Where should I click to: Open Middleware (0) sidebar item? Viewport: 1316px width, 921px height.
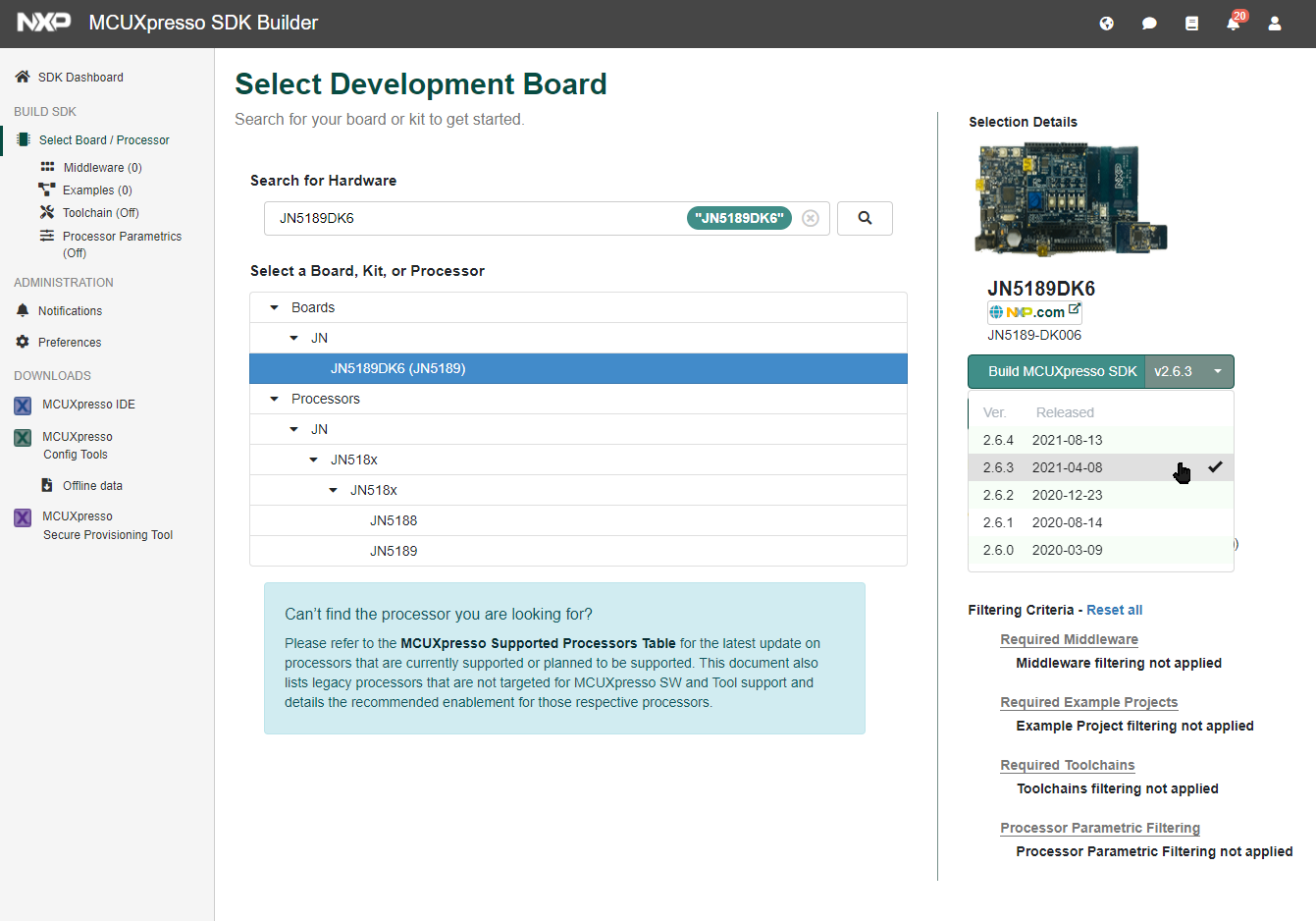[102, 168]
